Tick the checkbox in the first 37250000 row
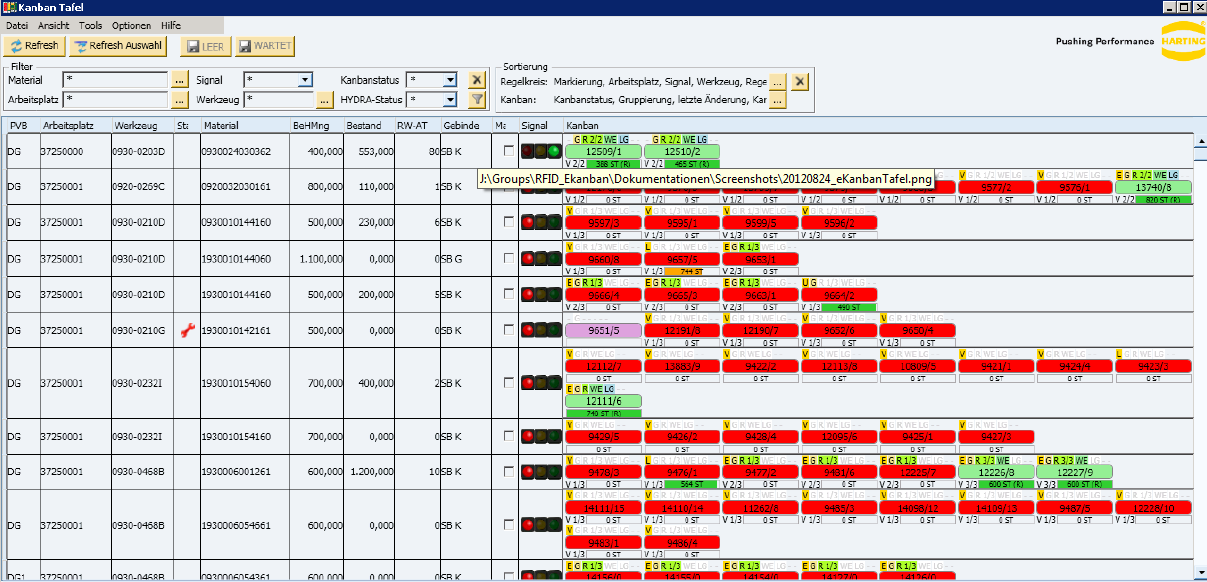The image size is (1207, 582). [x=510, y=151]
